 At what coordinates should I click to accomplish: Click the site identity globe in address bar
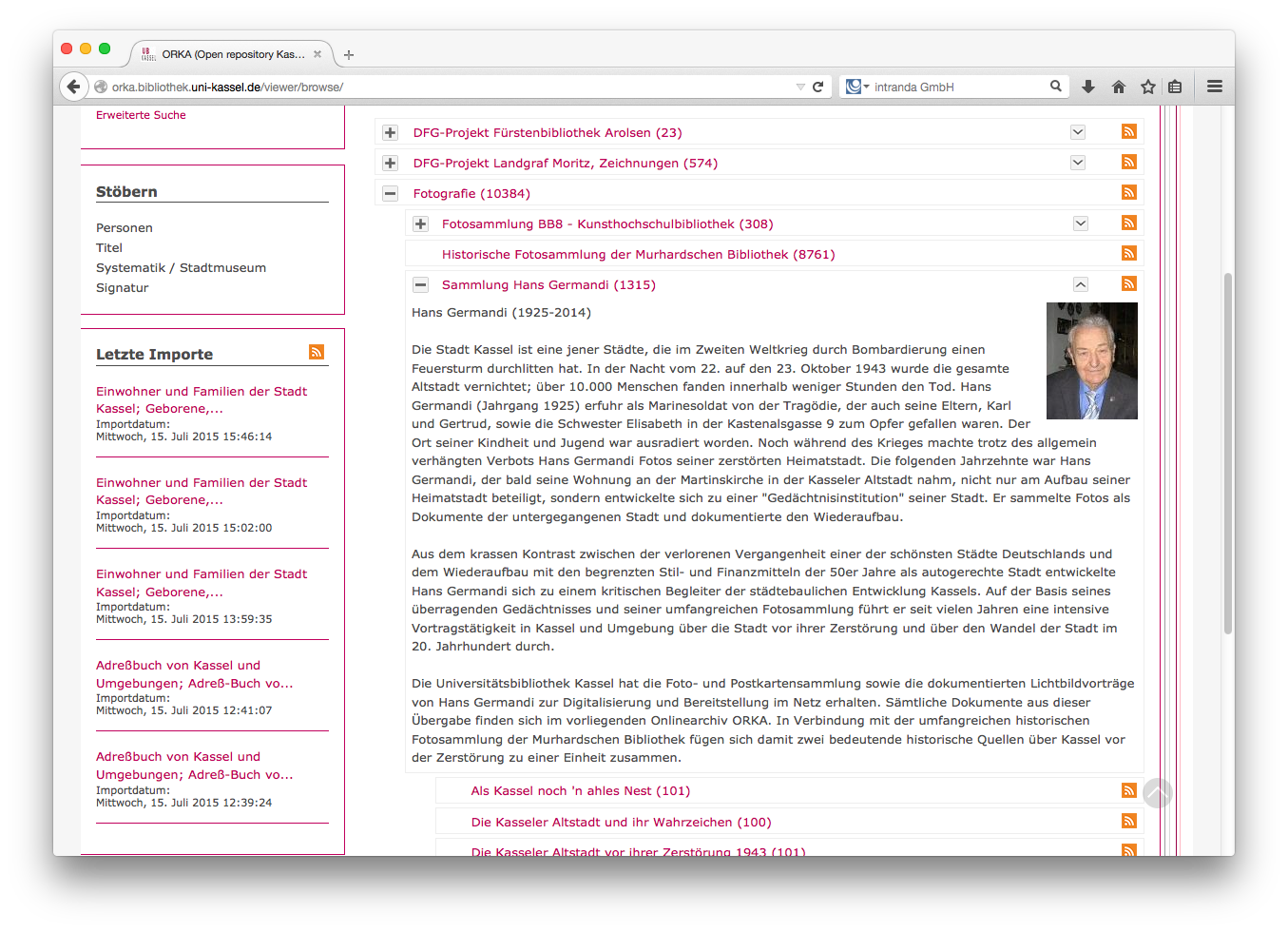click(x=101, y=87)
